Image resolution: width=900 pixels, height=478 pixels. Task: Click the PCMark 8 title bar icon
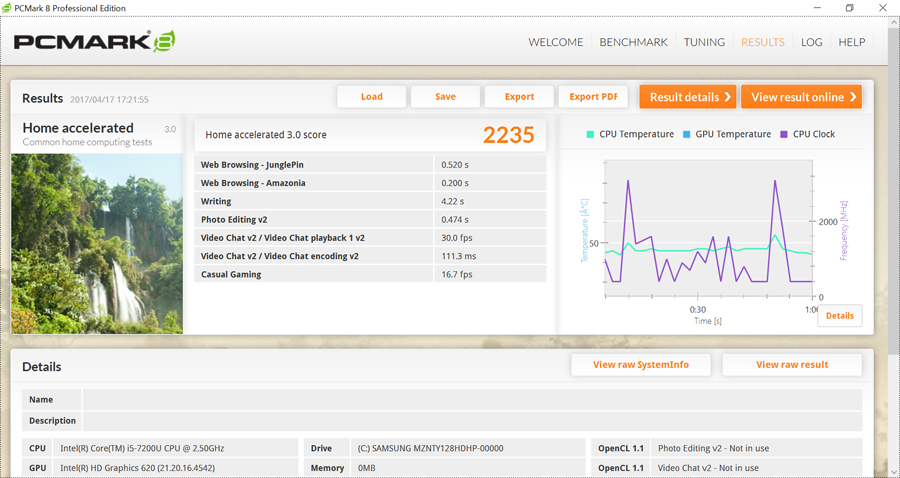(8, 8)
